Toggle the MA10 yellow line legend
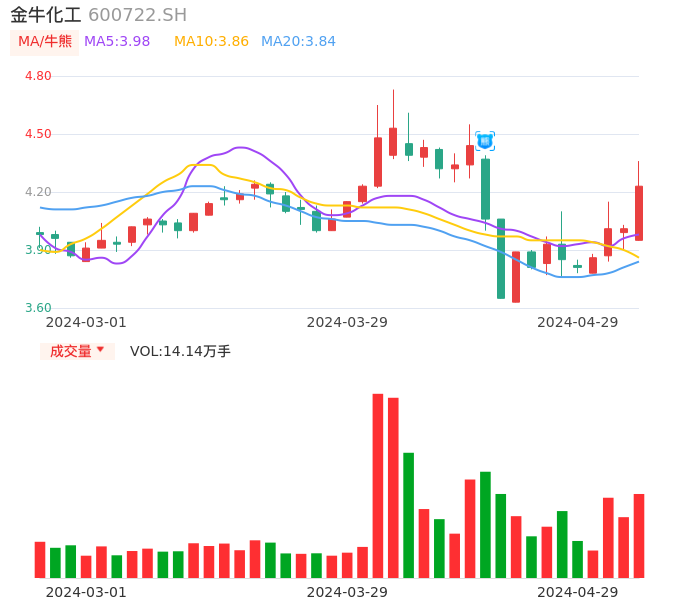Viewport: 686px width, 606px height. tap(211, 42)
